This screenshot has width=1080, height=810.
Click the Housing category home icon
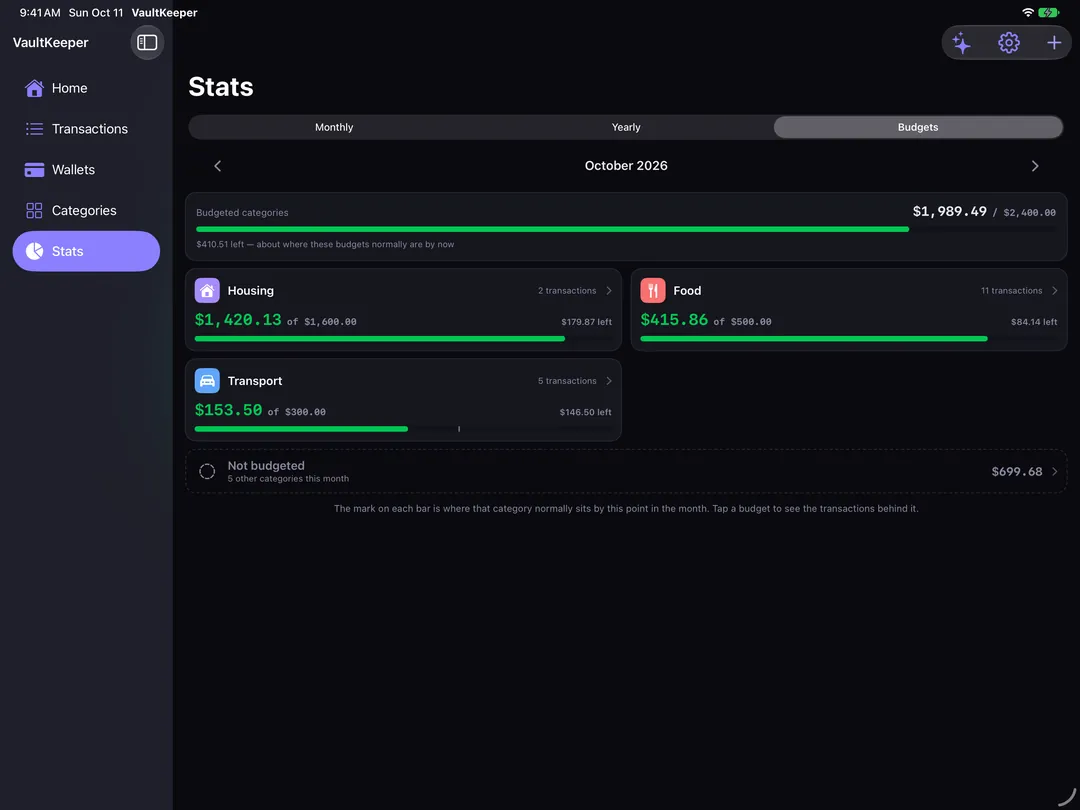coord(207,291)
